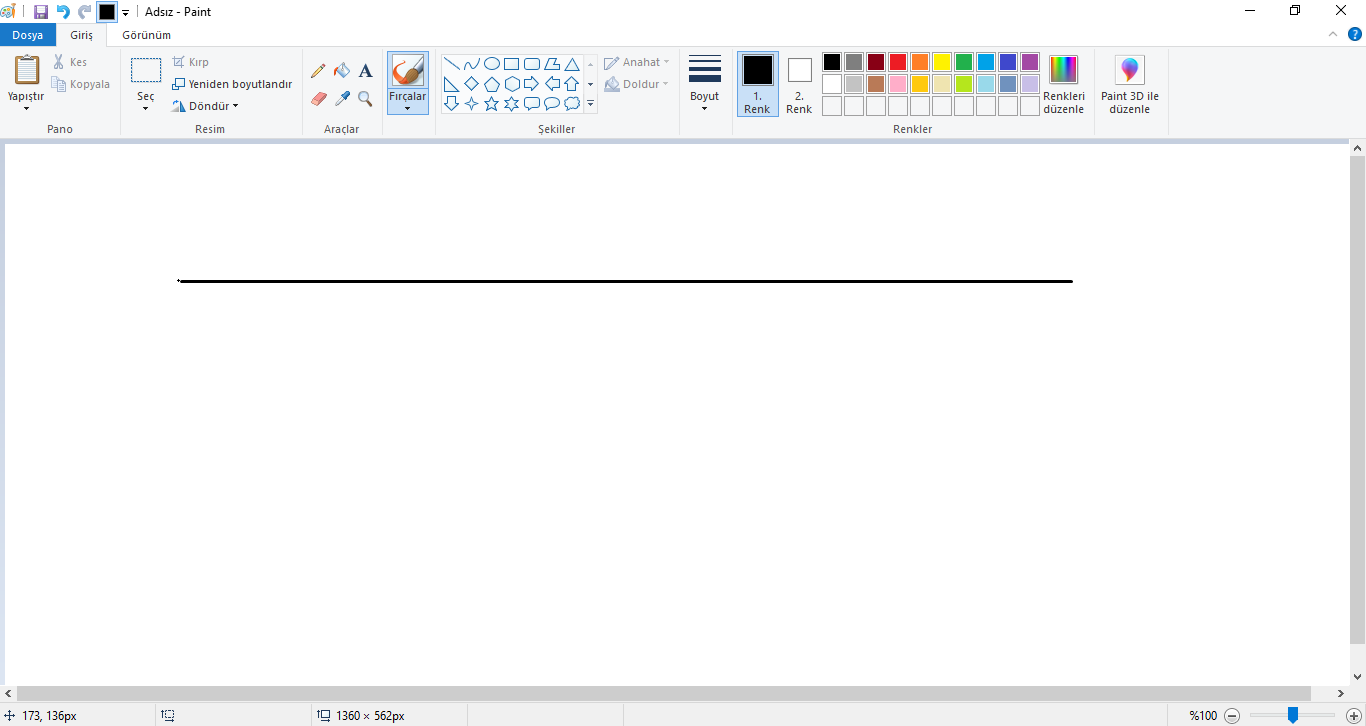Image resolution: width=1366 pixels, height=726 pixels.
Task: Select the Pencil tool
Action: click(x=318, y=71)
